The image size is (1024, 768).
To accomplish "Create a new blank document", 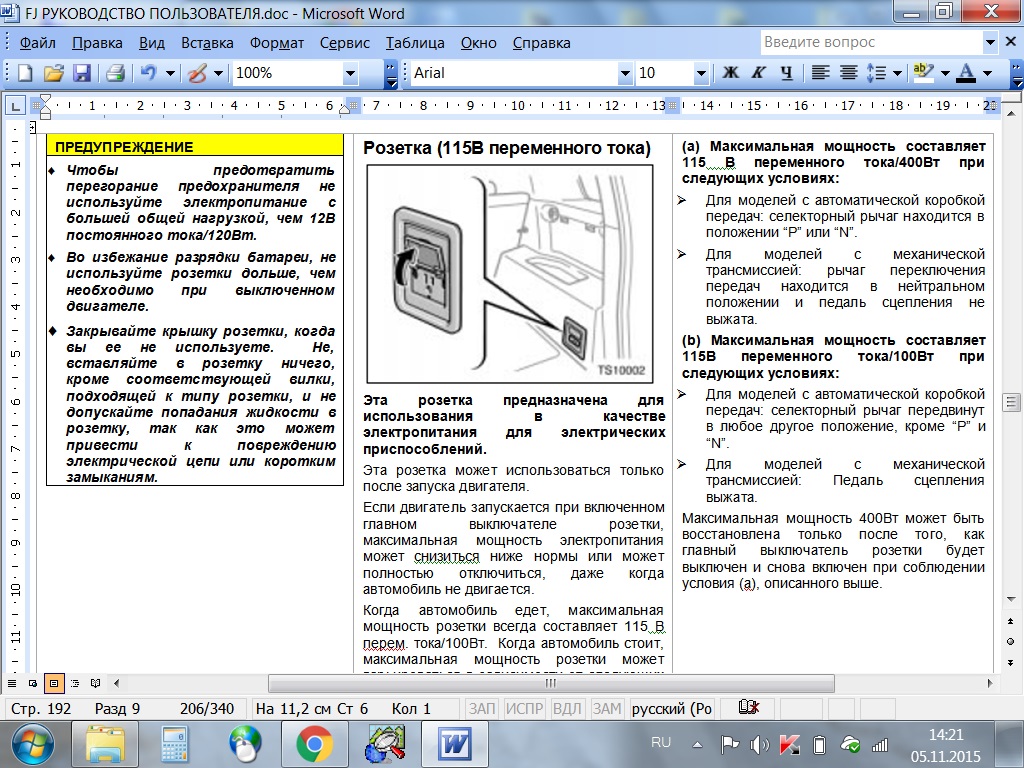I will 25,73.
